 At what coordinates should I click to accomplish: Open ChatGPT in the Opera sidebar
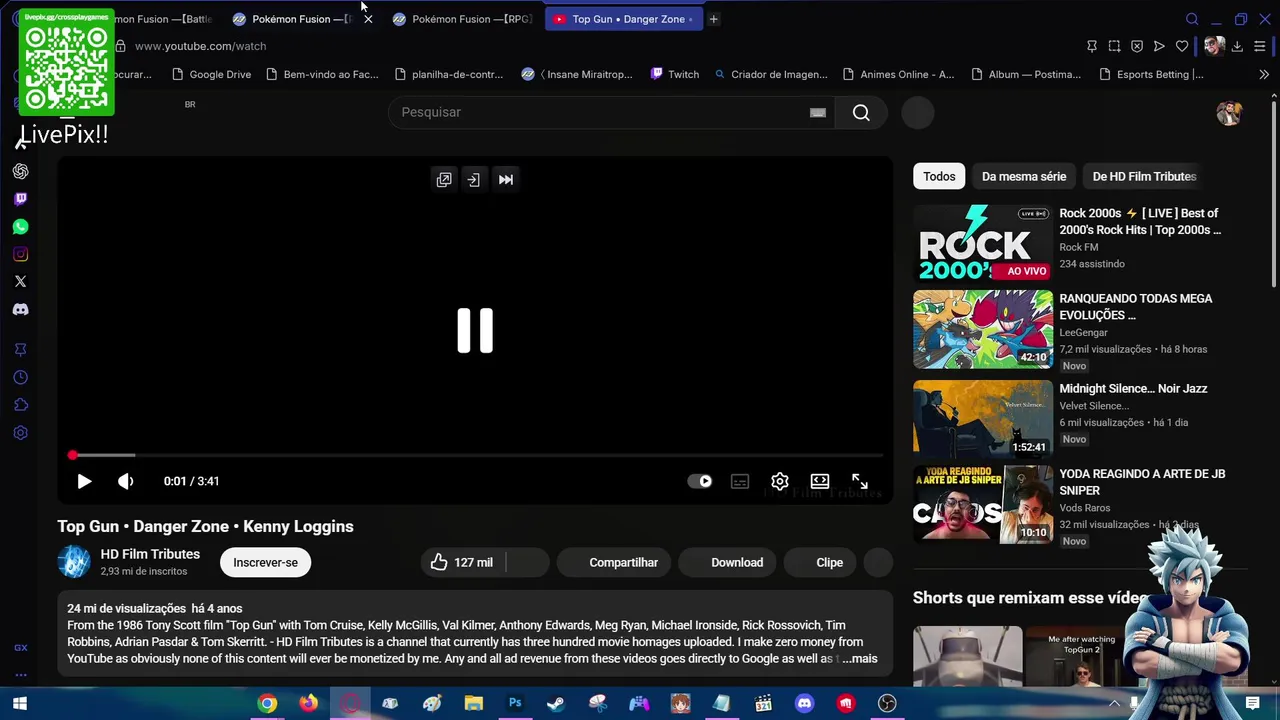pyautogui.click(x=20, y=171)
